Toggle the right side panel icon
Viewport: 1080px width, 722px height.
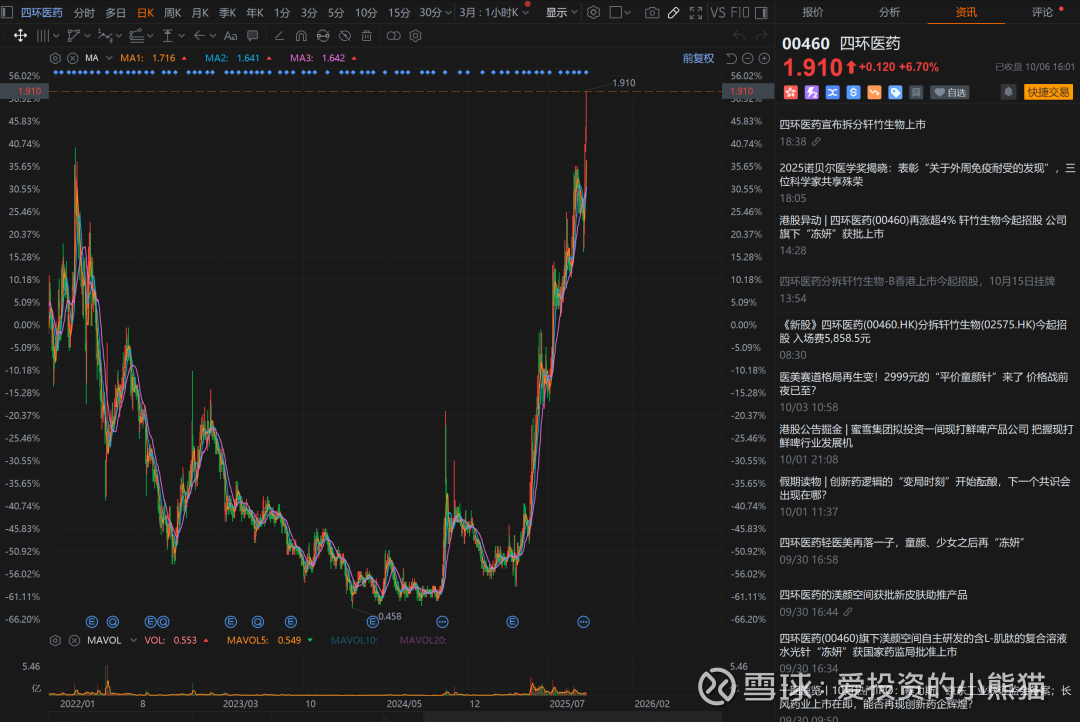point(761,12)
